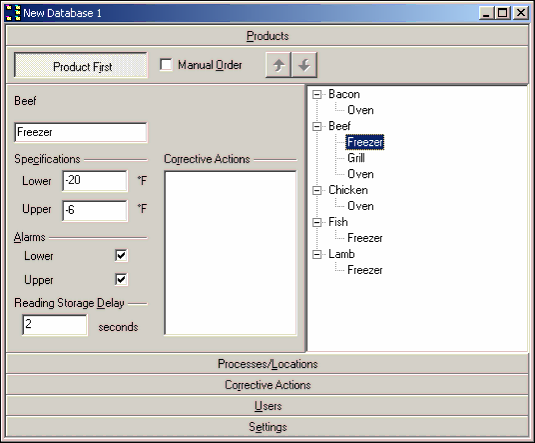Click the Product First button
The image size is (535, 443).
tap(81, 65)
